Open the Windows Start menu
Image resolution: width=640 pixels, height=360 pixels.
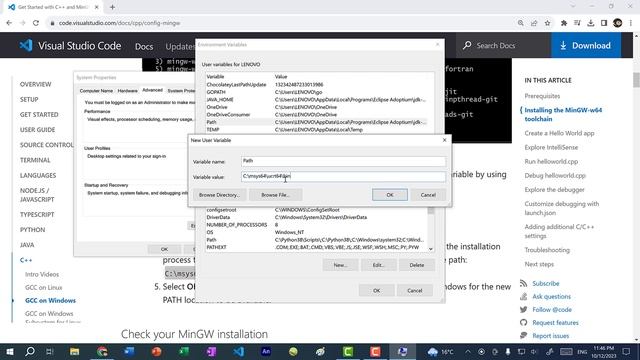10,351
